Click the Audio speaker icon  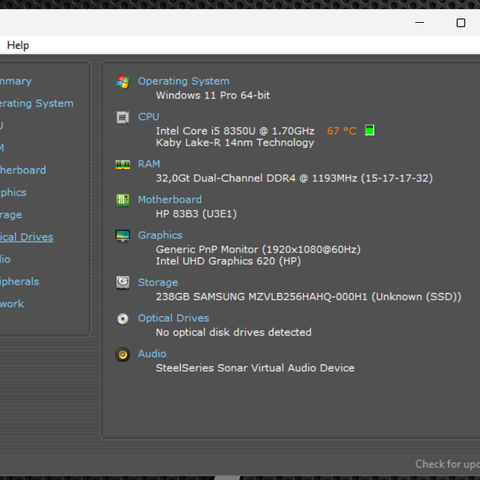click(x=123, y=354)
